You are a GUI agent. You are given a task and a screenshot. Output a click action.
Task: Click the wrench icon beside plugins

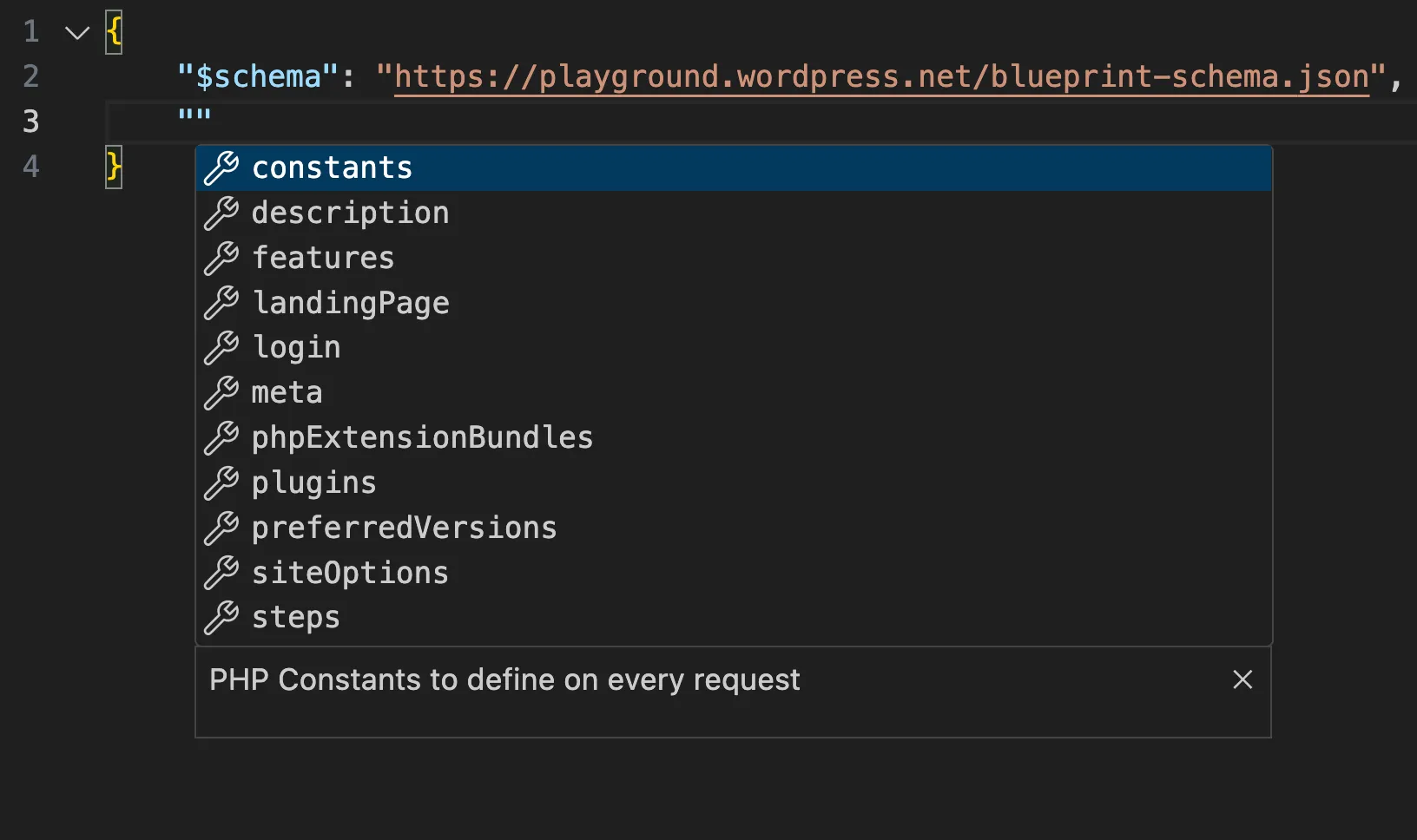point(221,483)
